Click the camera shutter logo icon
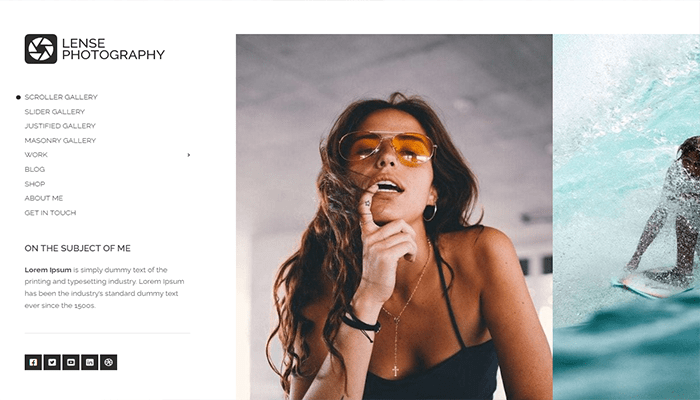Image resolution: width=700 pixels, height=400 pixels. [41, 49]
